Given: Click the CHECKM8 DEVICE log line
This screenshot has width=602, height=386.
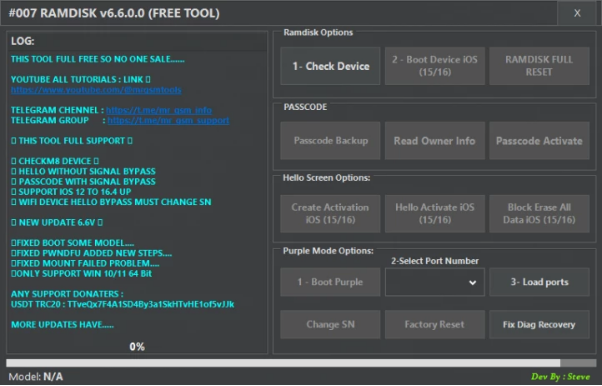Looking at the screenshot, I should pos(55,161).
